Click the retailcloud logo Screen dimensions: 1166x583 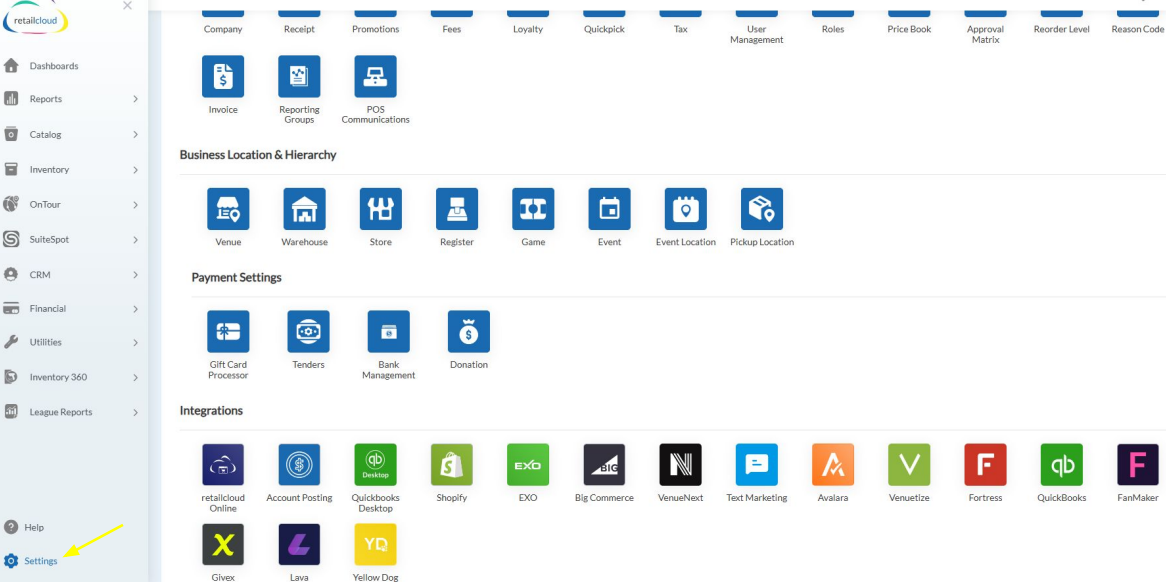pyautogui.click(x=35, y=20)
